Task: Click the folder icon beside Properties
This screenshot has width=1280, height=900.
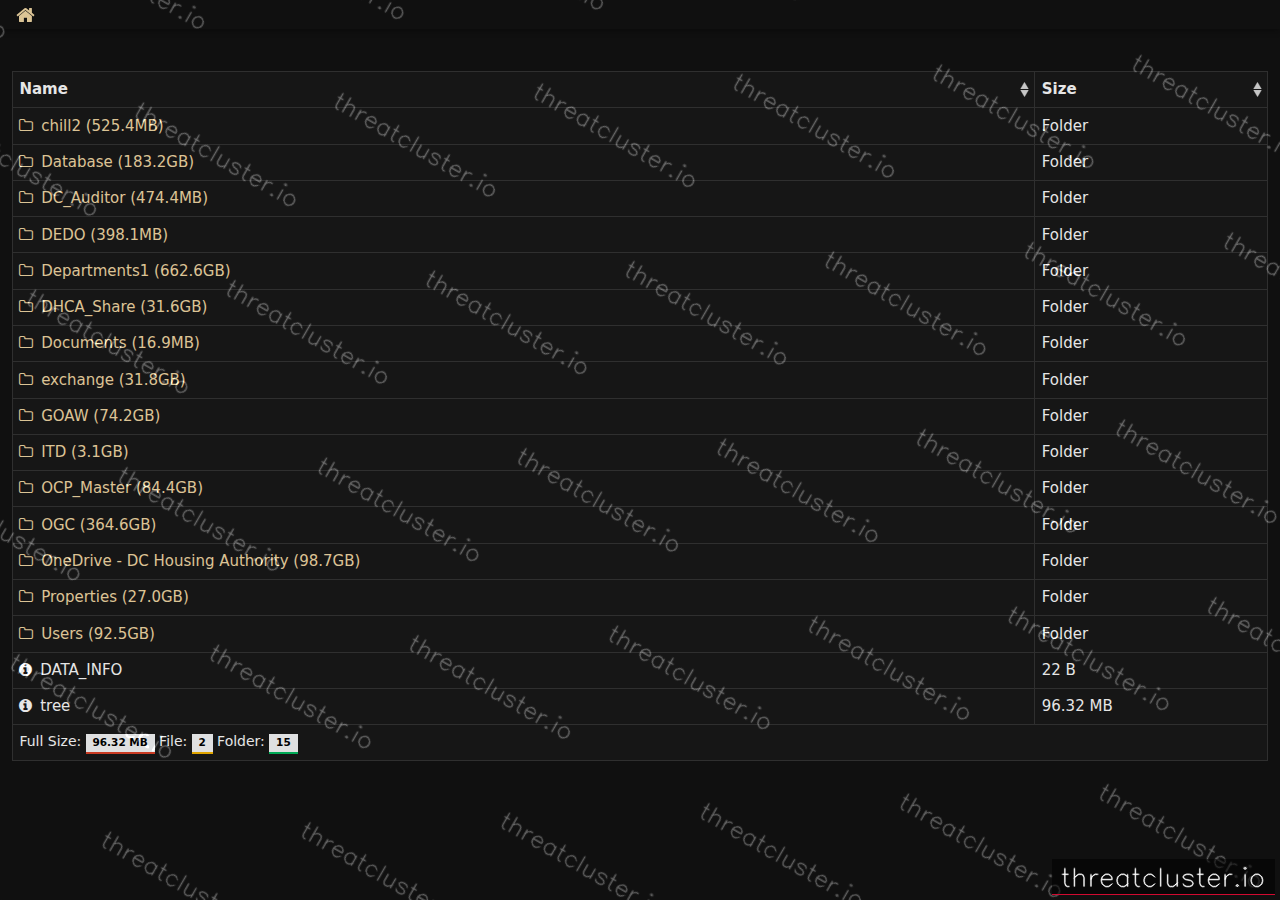Action: pos(26,596)
